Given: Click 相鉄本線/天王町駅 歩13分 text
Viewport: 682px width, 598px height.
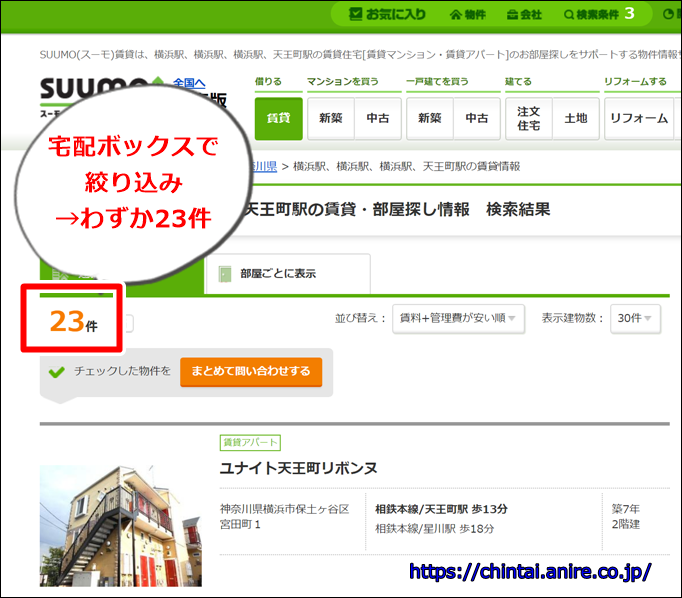Looking at the screenshot, I should point(441,509).
